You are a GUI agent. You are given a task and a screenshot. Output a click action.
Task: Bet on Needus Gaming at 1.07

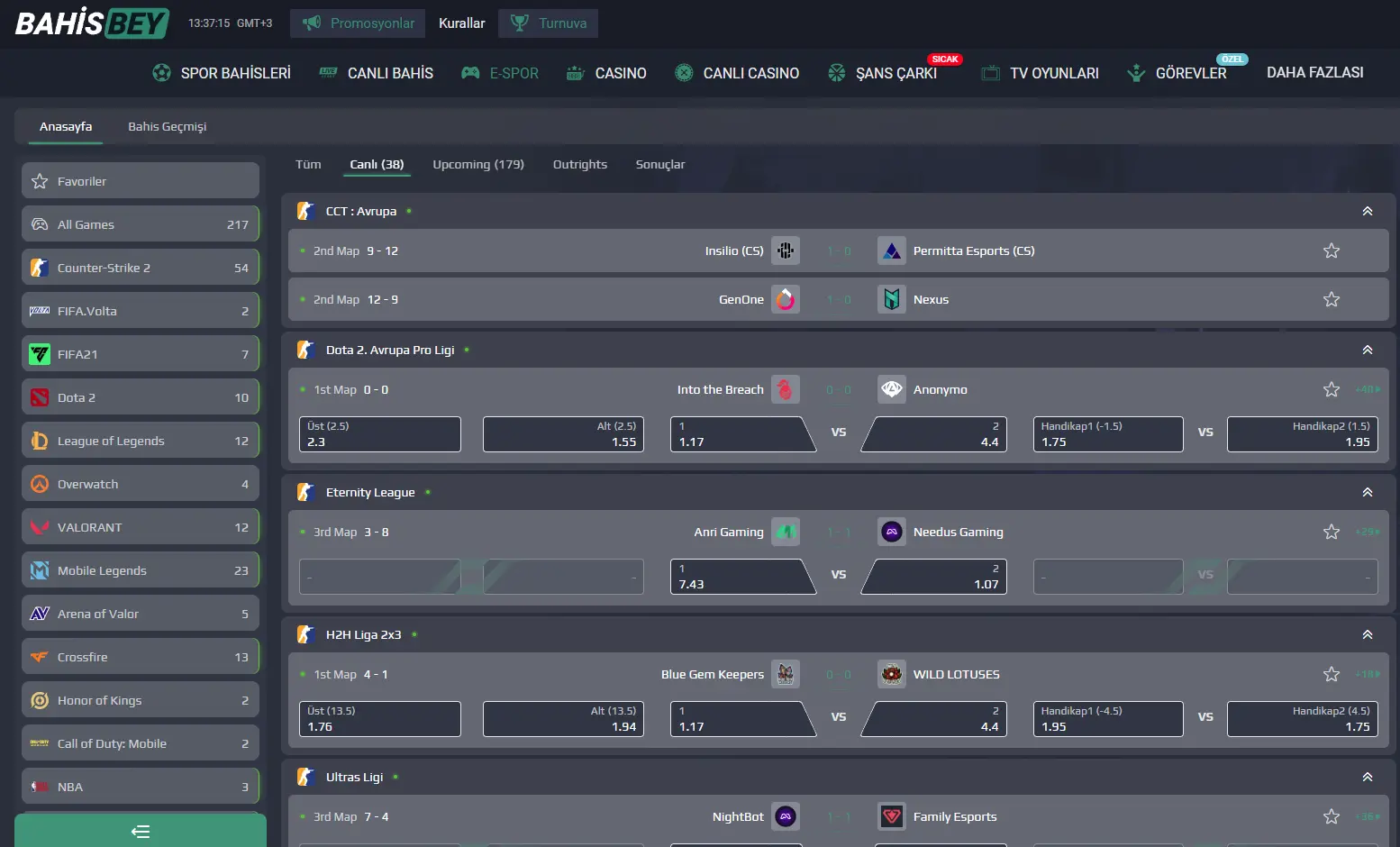(x=934, y=577)
